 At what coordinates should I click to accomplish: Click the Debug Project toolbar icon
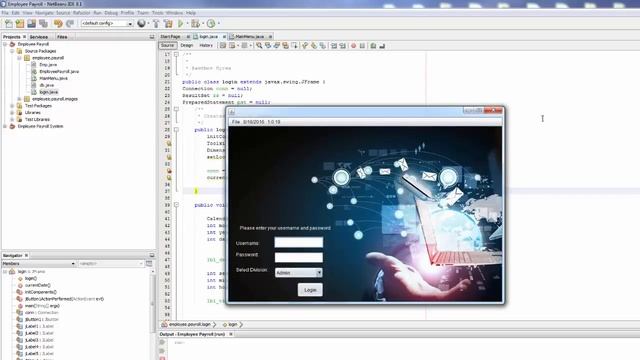pos(196,24)
